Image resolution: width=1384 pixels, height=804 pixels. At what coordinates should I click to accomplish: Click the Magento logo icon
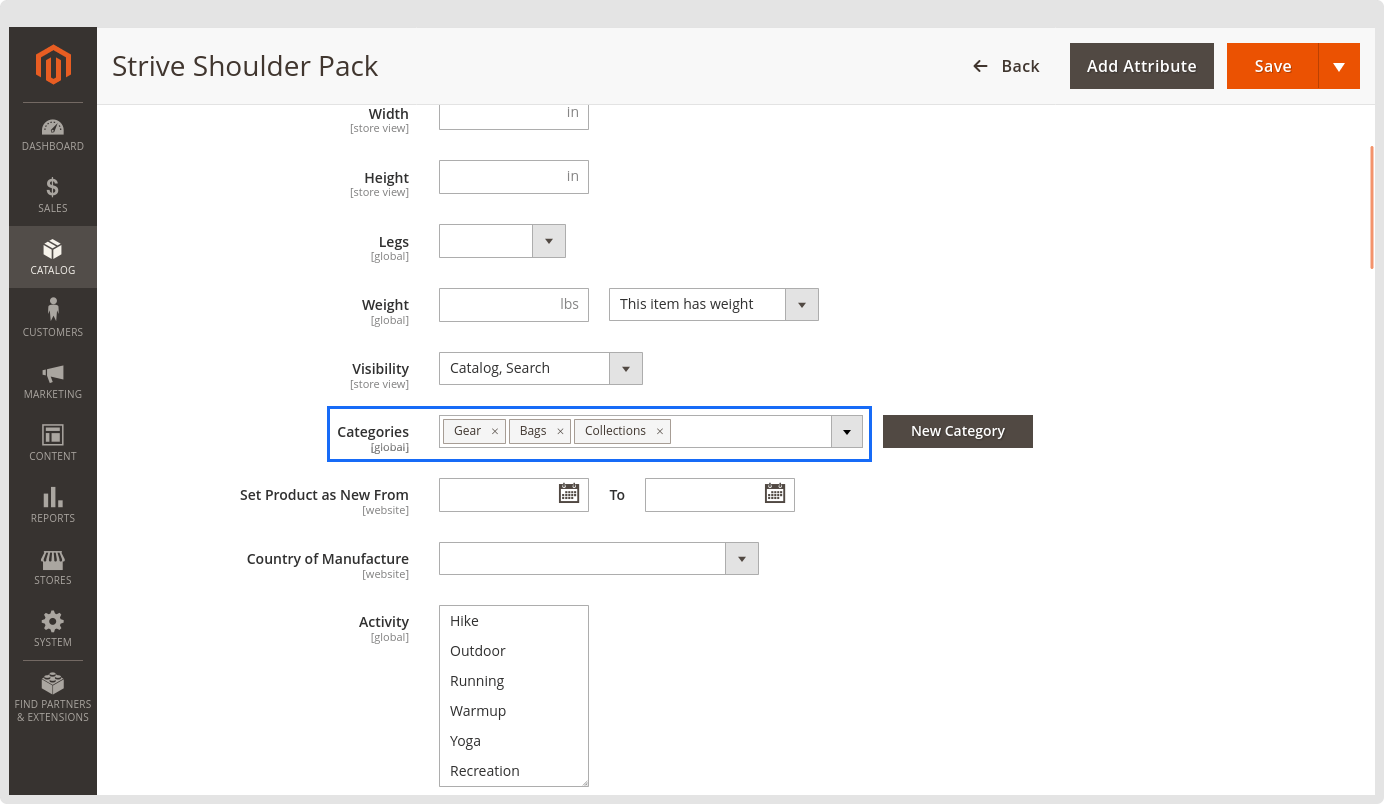click(53, 65)
